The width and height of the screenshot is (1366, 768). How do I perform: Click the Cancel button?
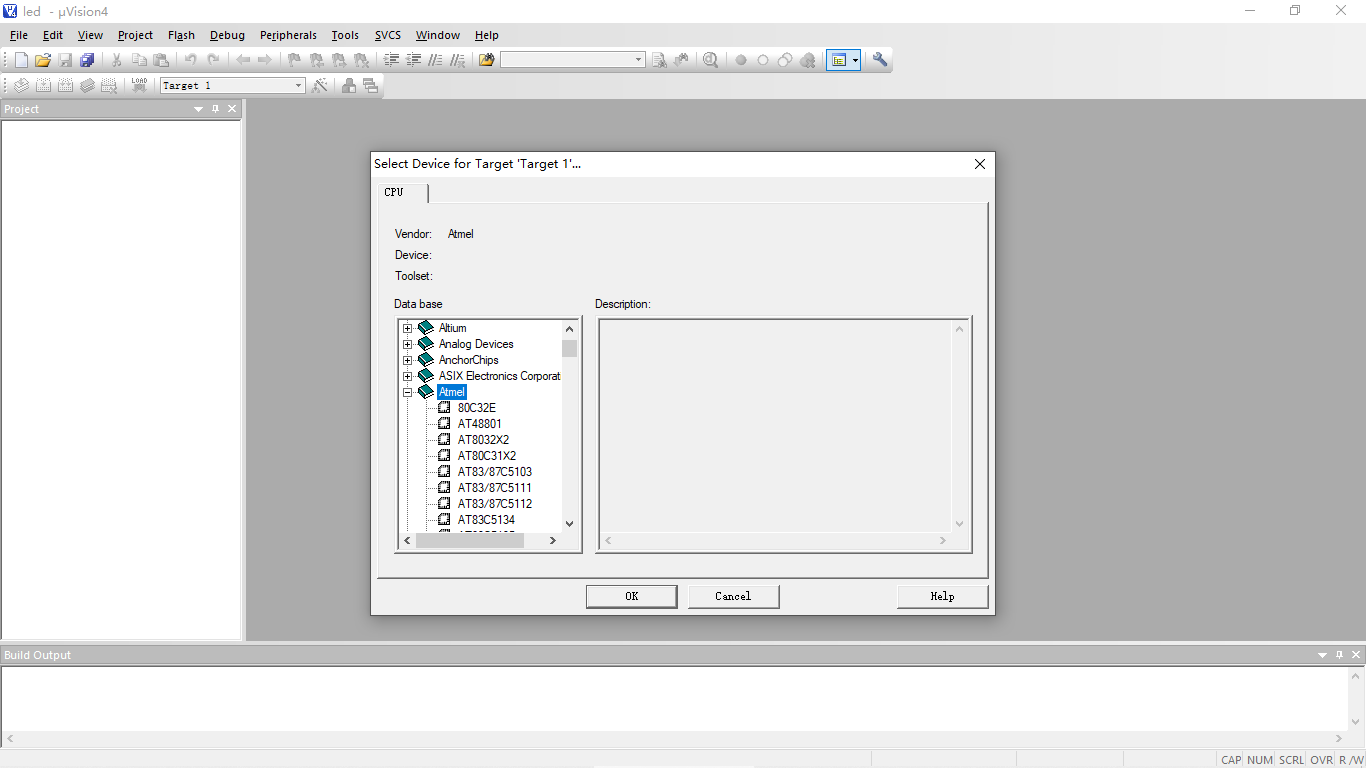733,596
